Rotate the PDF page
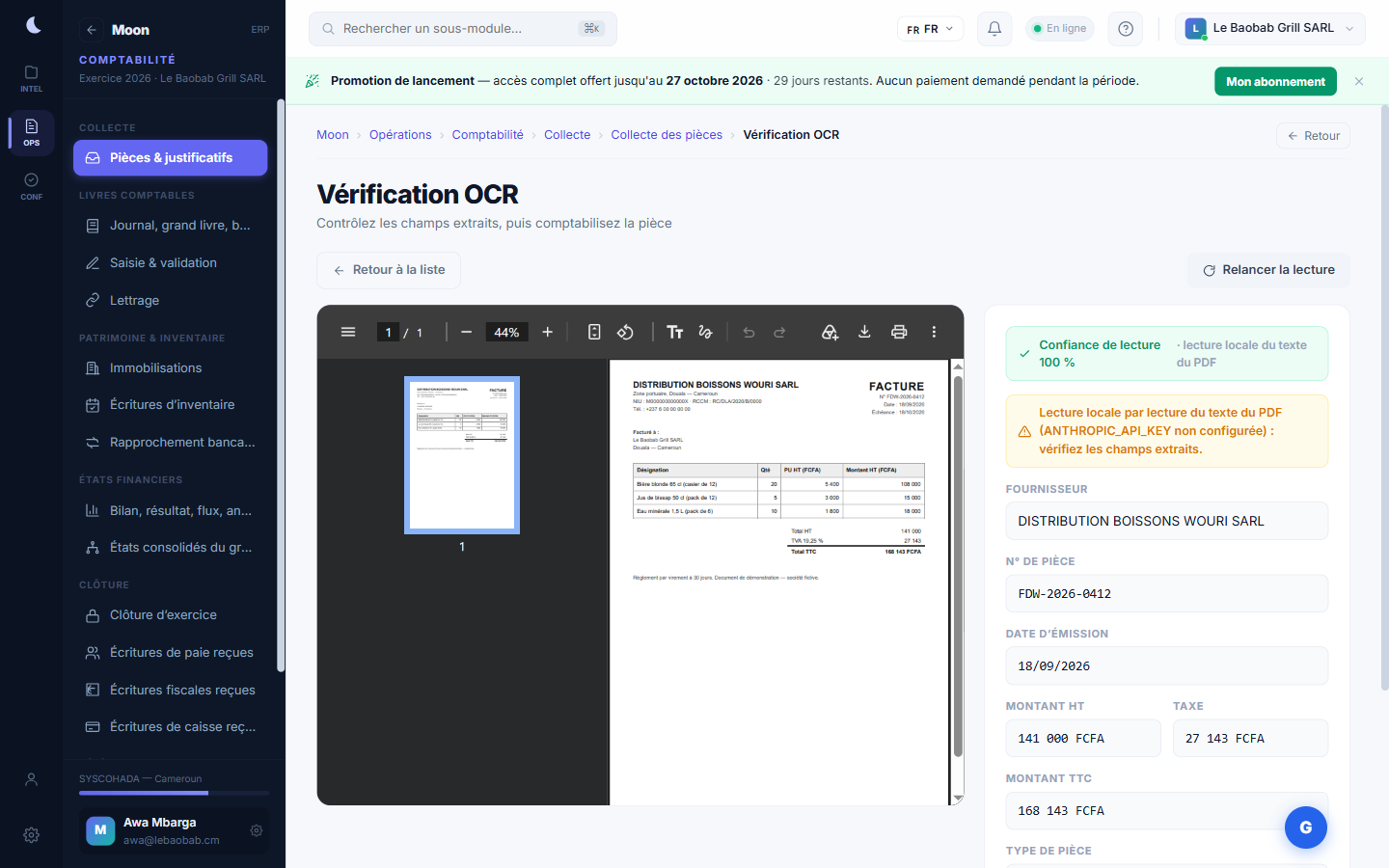 coord(625,332)
